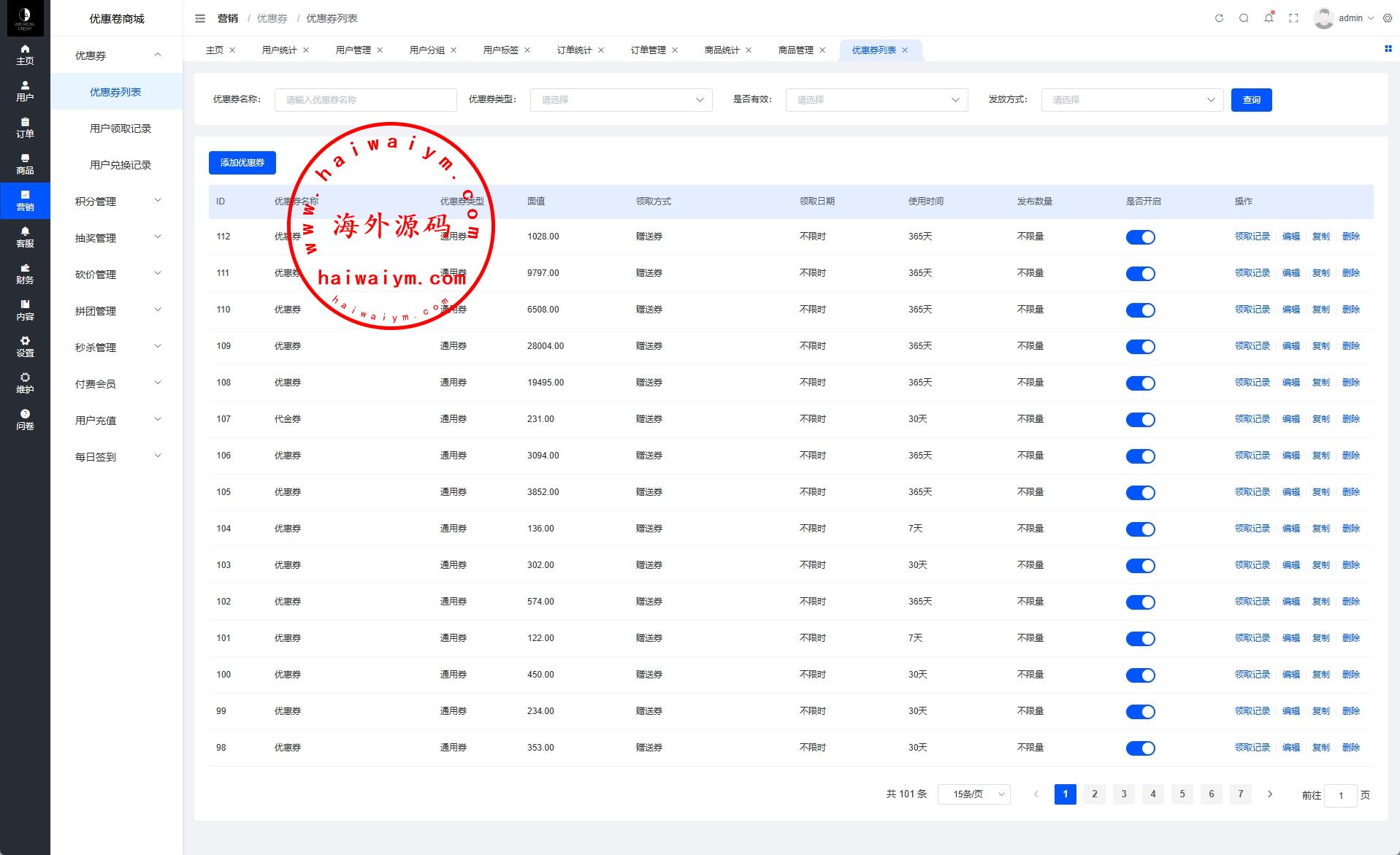Disable the switch for coupon 112
Viewport: 1400px width, 855px height.
[1140, 237]
